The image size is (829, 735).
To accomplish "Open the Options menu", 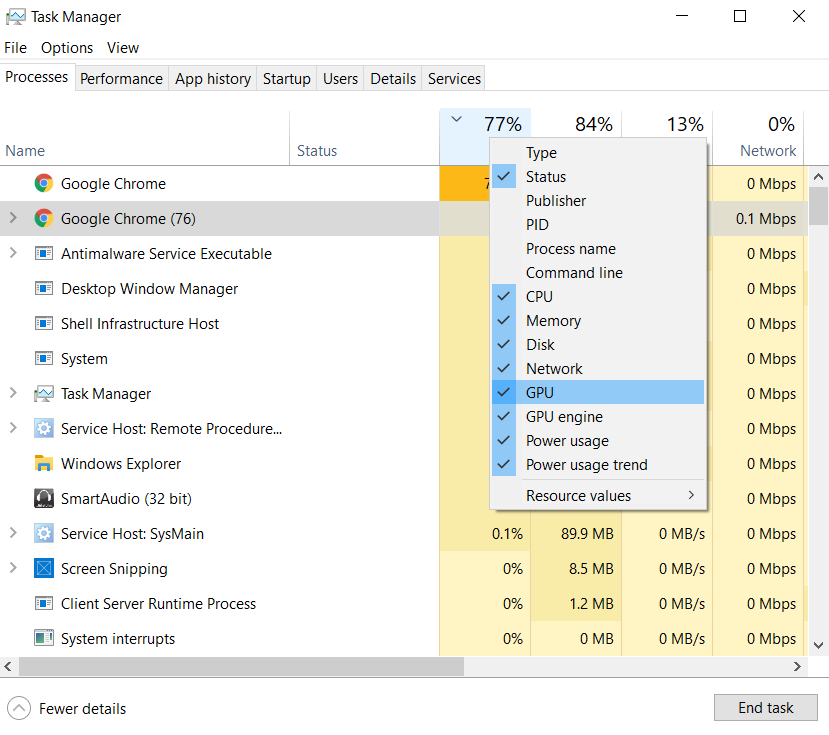I will pyautogui.click(x=67, y=48).
